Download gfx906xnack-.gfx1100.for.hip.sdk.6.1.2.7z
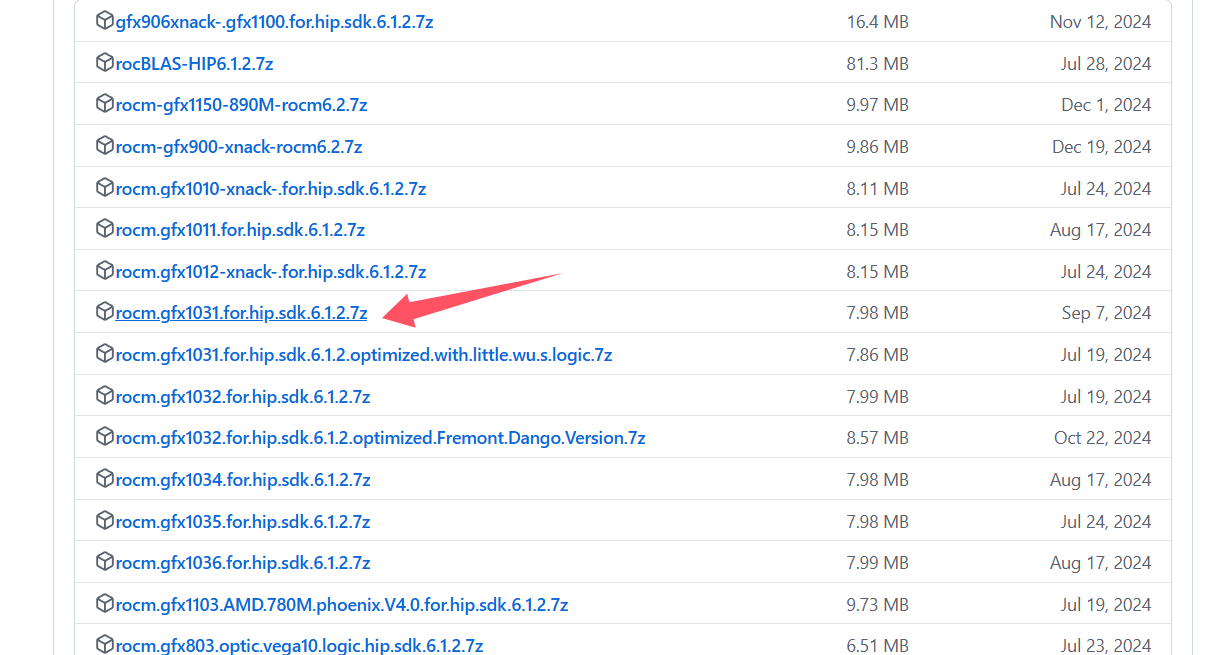Viewport: 1217px width, 655px height. 274,22
